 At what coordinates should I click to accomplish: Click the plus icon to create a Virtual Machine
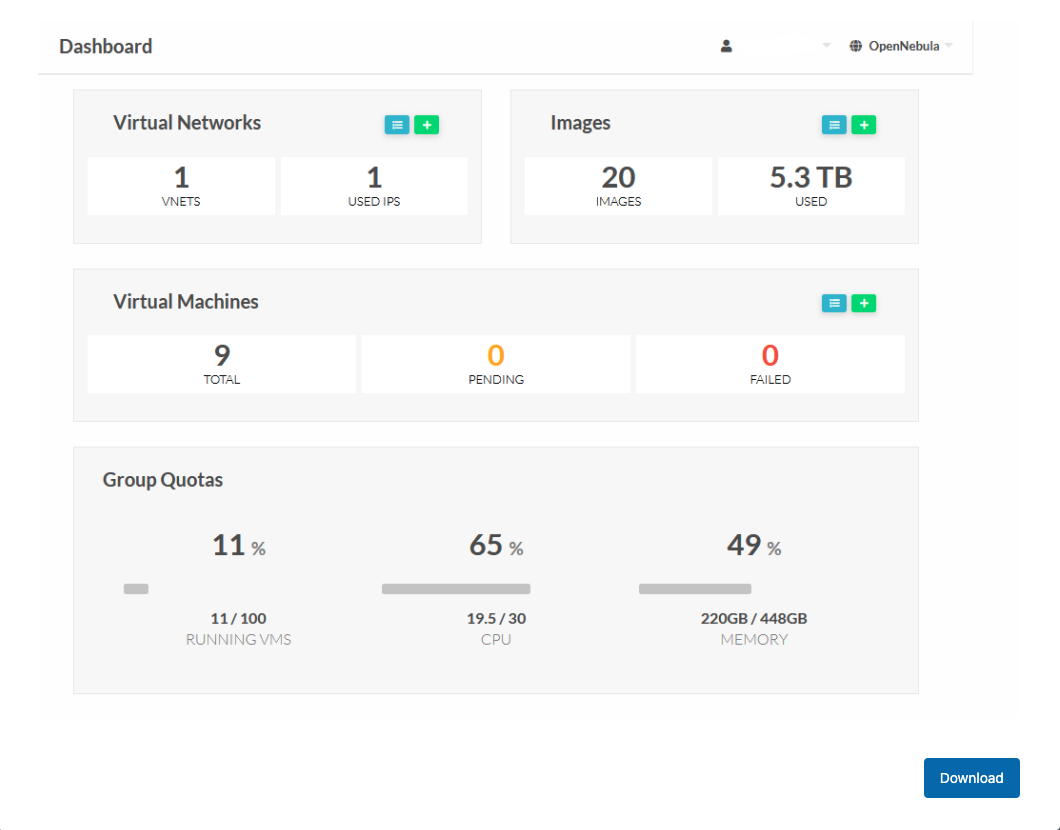point(863,302)
